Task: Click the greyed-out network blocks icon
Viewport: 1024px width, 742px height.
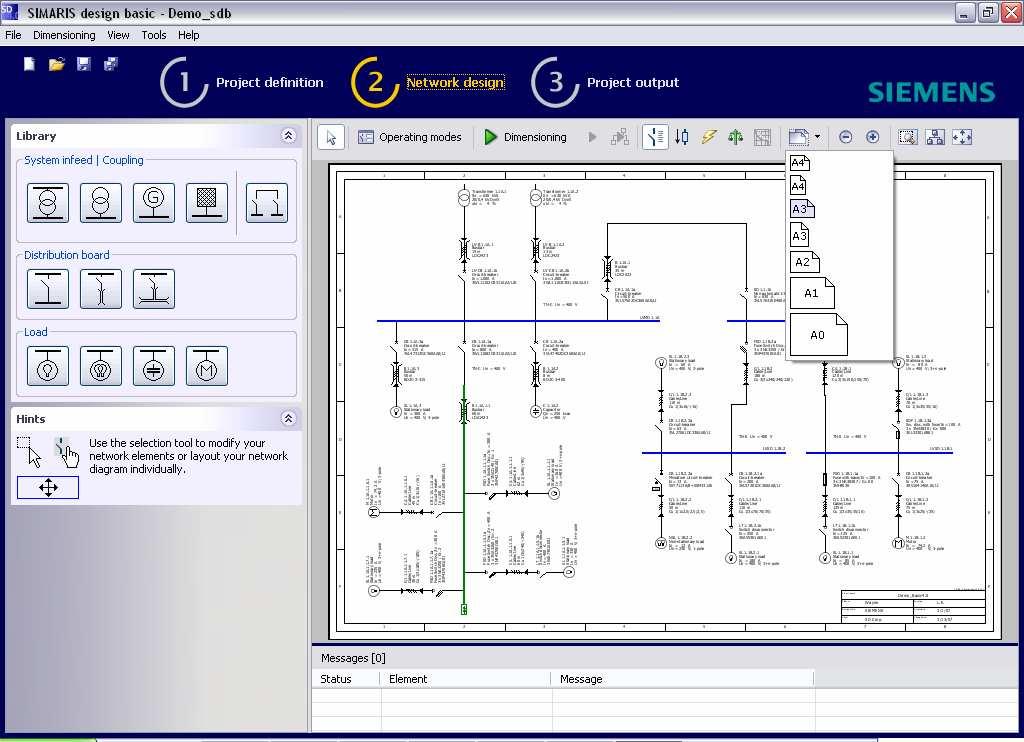Action: pyautogui.click(x=620, y=137)
